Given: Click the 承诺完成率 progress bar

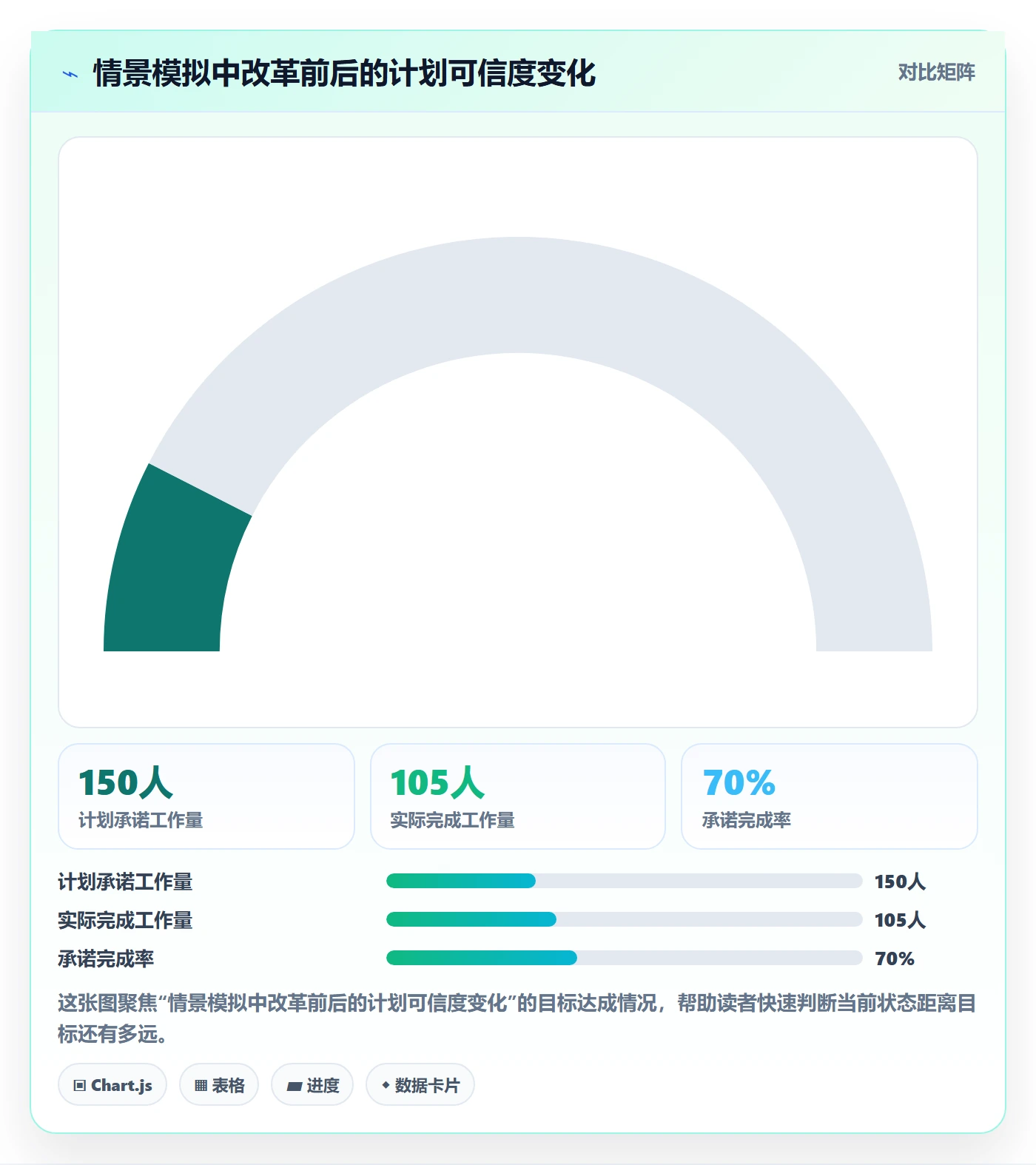Looking at the screenshot, I should (625, 958).
